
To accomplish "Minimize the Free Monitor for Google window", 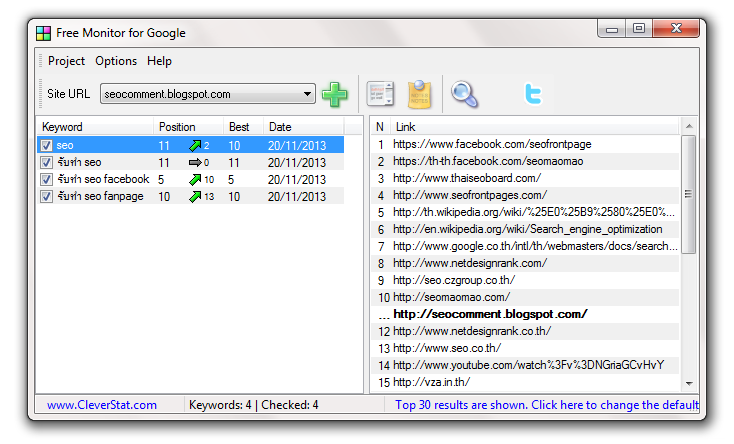I will coord(612,29).
